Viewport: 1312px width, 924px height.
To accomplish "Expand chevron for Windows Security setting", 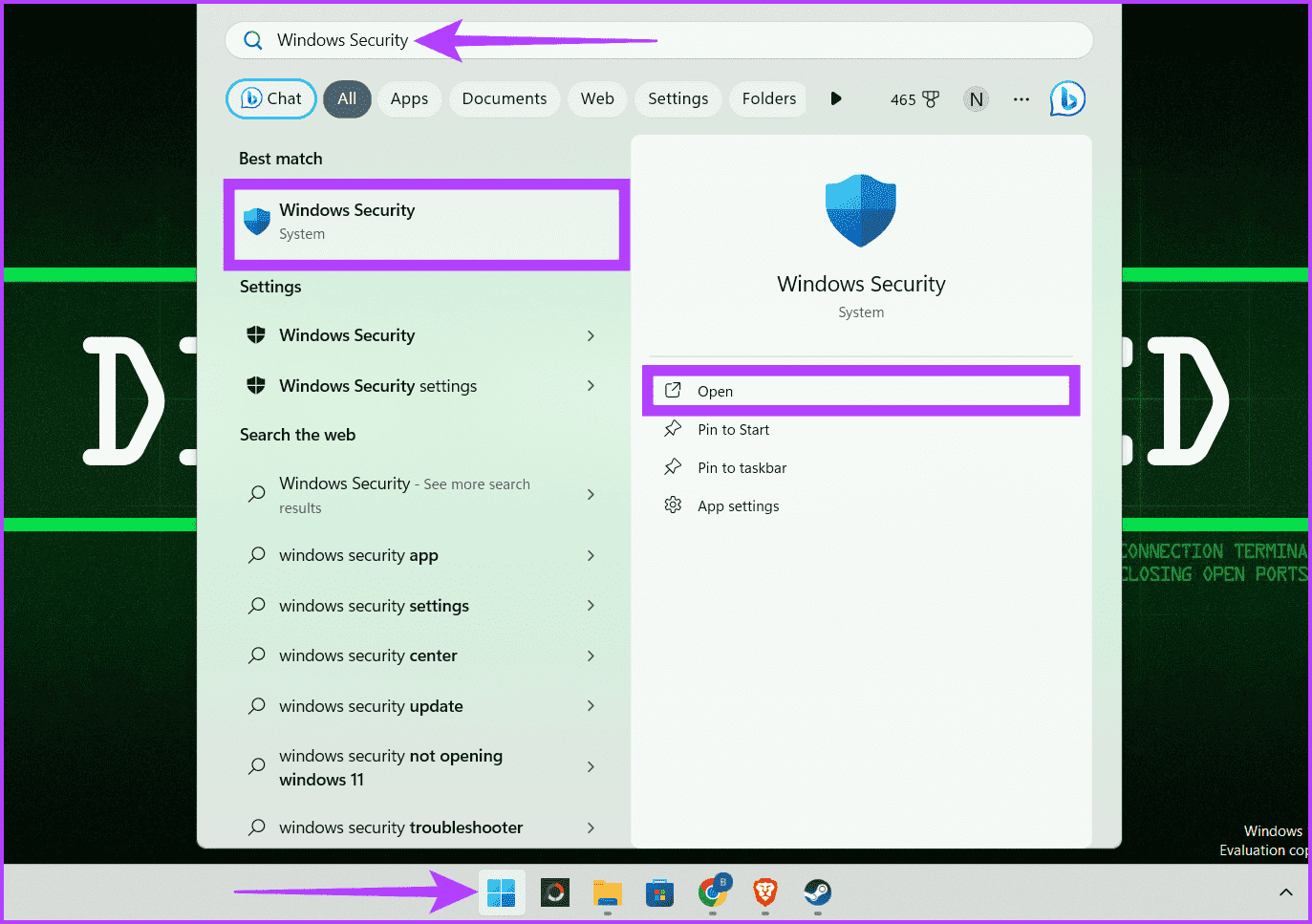I will 591,335.
